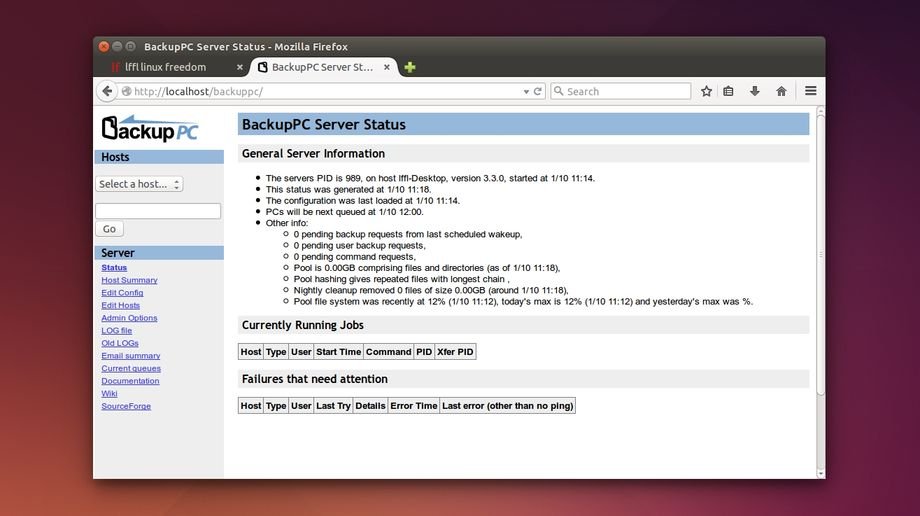
Task: Bookmark this page with the star icon
Action: point(706,91)
